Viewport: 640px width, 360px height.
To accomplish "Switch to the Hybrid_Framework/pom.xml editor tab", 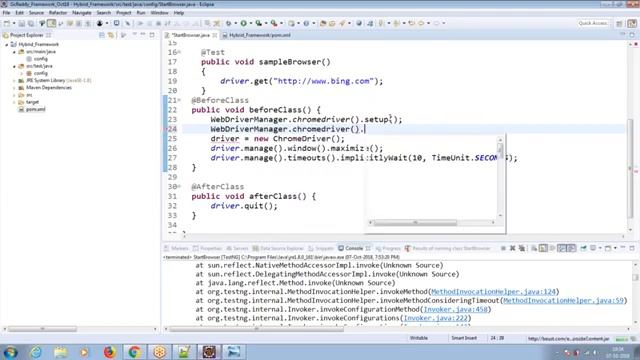I will (x=256, y=35).
